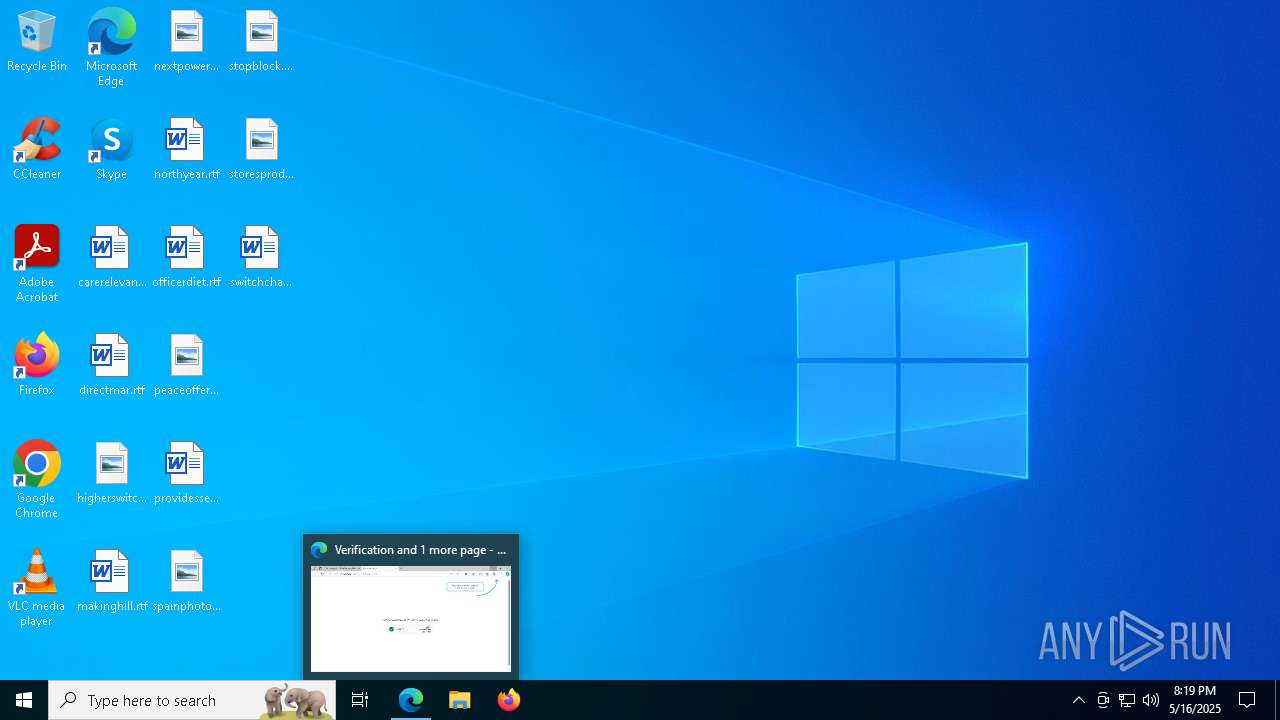Select the nextpower image file on desktop
Image resolution: width=1280 pixels, height=720 pixels.
coord(186,42)
